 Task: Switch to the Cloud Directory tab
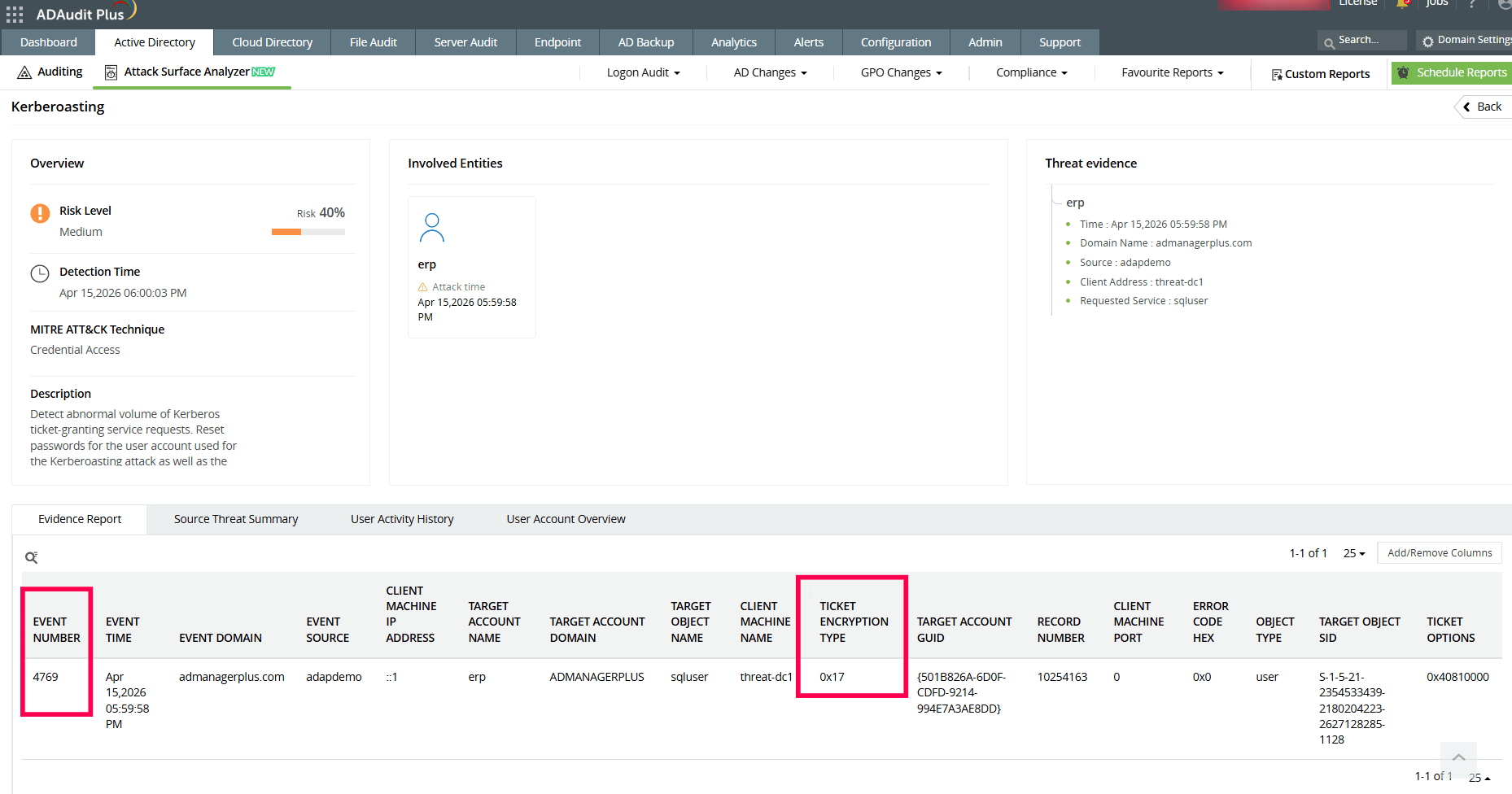coord(272,42)
